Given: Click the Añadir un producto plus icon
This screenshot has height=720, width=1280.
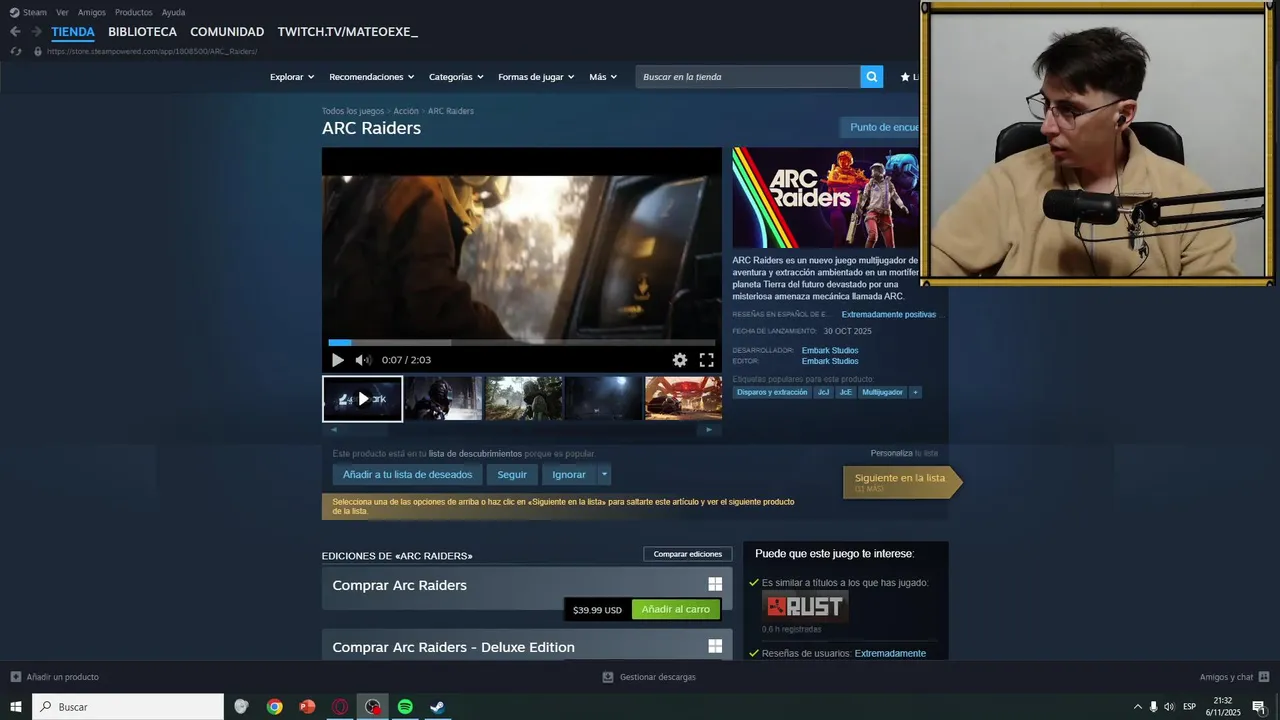Looking at the screenshot, I should point(16,677).
